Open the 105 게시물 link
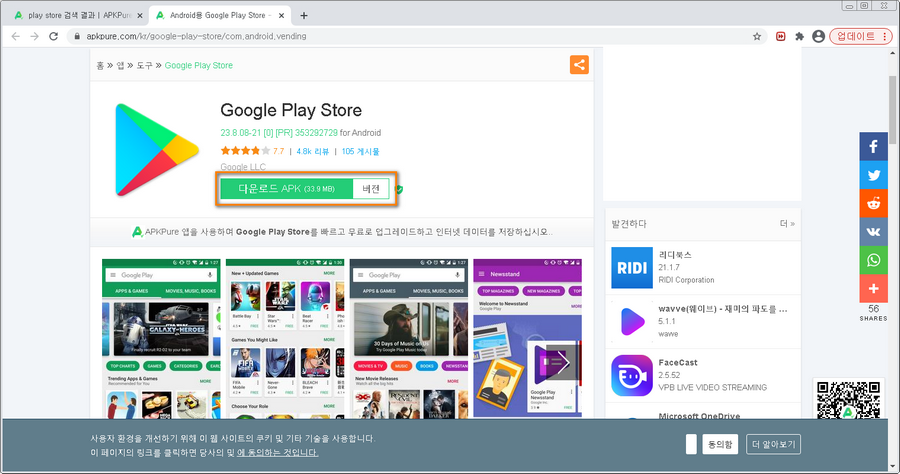This screenshot has height=474, width=900. 360,151
